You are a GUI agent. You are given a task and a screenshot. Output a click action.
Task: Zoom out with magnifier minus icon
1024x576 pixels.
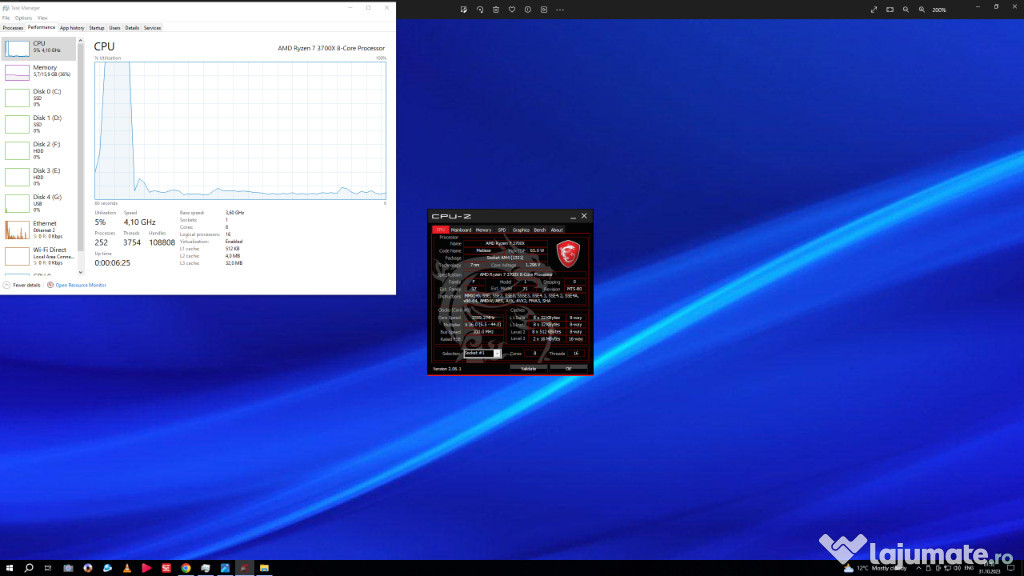click(x=906, y=9)
